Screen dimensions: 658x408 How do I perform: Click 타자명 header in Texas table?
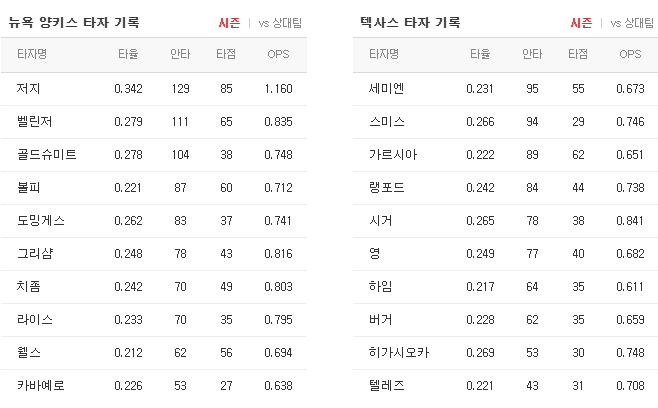coord(384,54)
